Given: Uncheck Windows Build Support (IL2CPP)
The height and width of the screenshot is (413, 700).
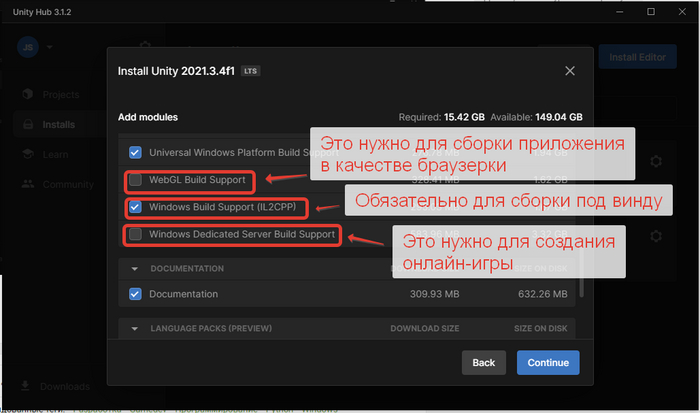Looking at the screenshot, I should coord(135,208).
